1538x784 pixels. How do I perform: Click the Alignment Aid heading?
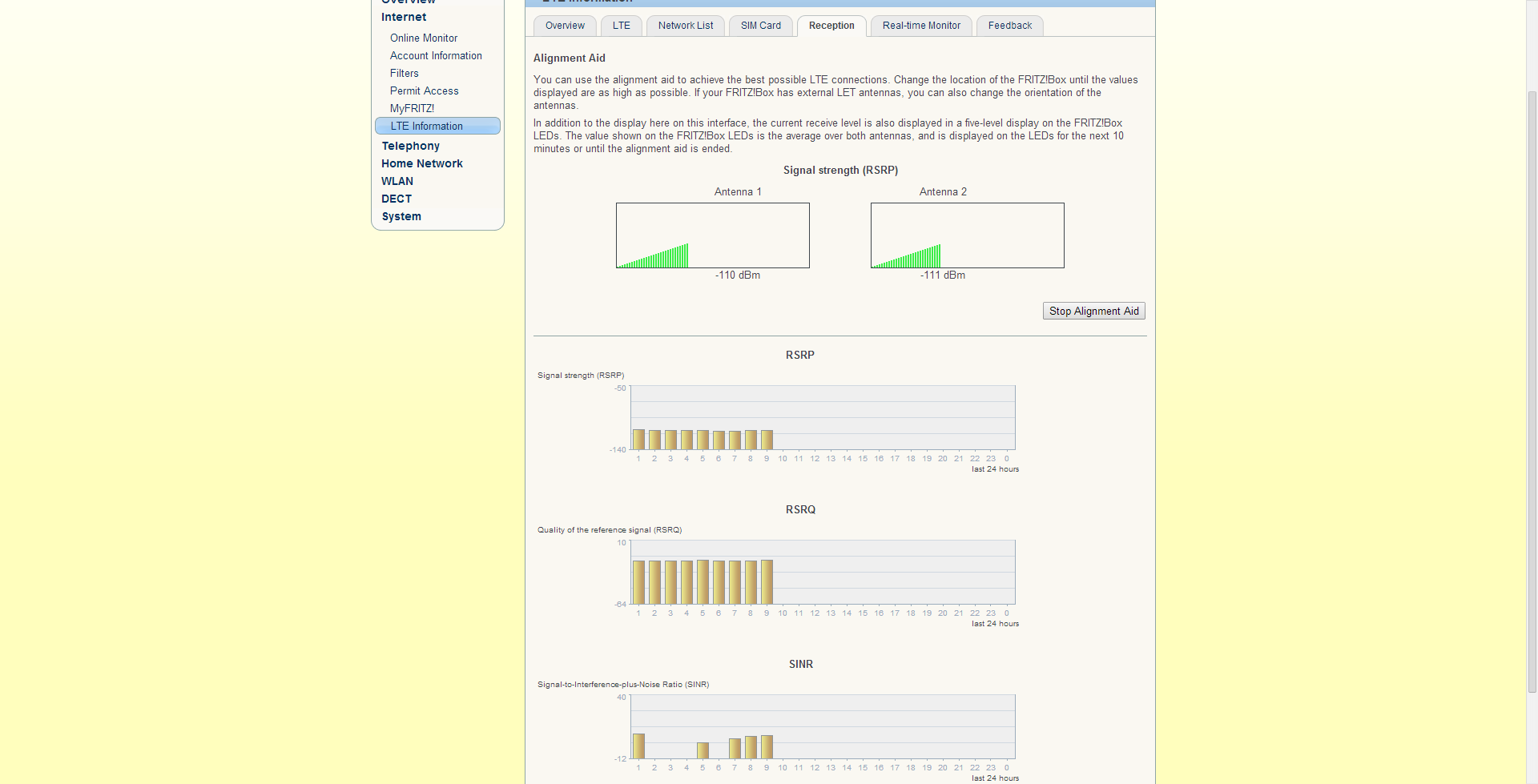click(x=570, y=58)
